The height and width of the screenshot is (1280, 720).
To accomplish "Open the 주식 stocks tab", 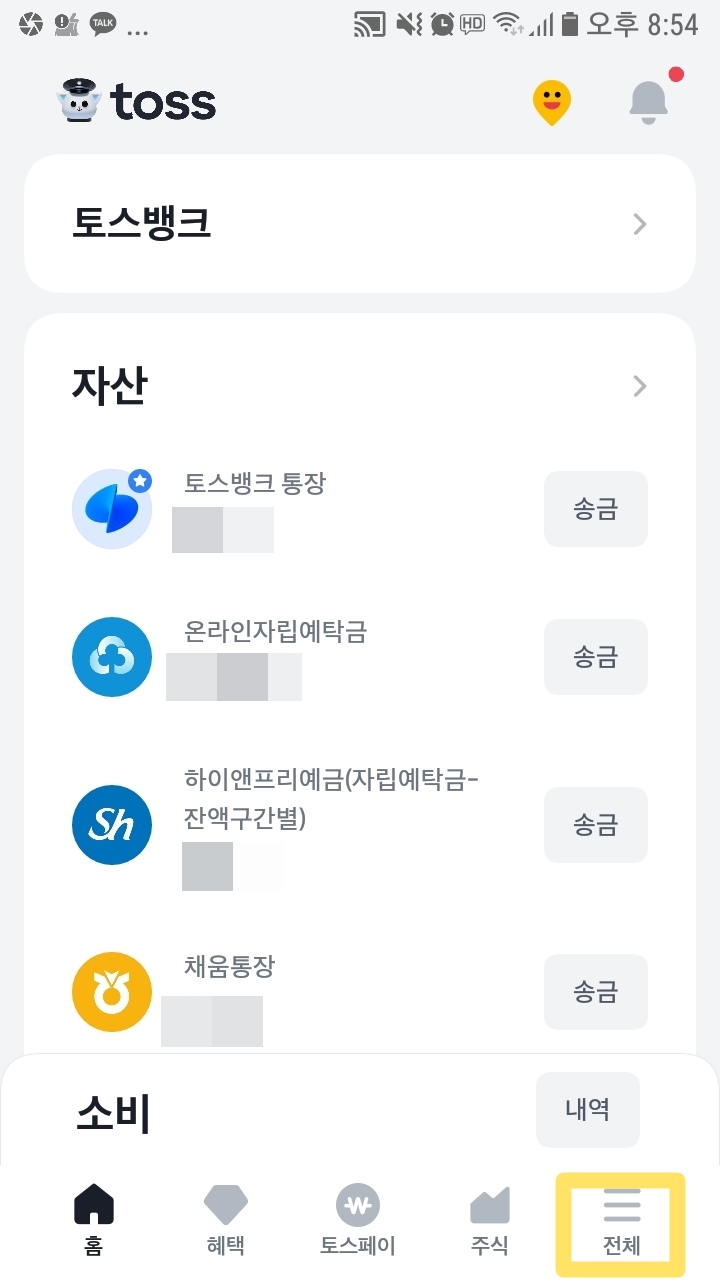I will click(x=490, y=1219).
